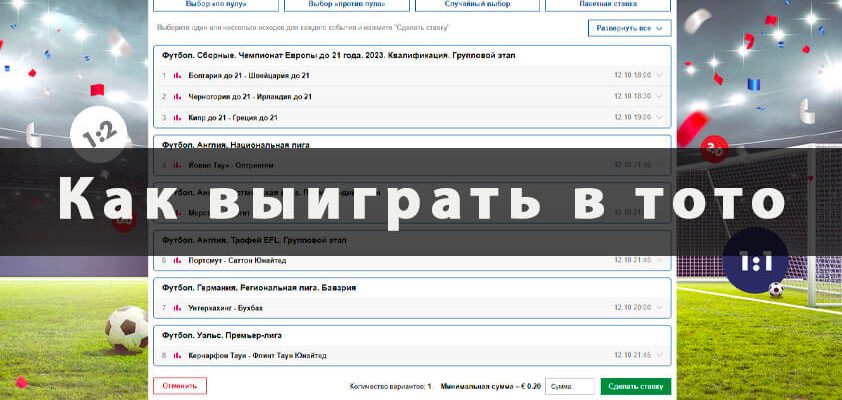
Task: Open statistics icon for Портсмут - Саттон Юнайтед
Action: pos(177,260)
